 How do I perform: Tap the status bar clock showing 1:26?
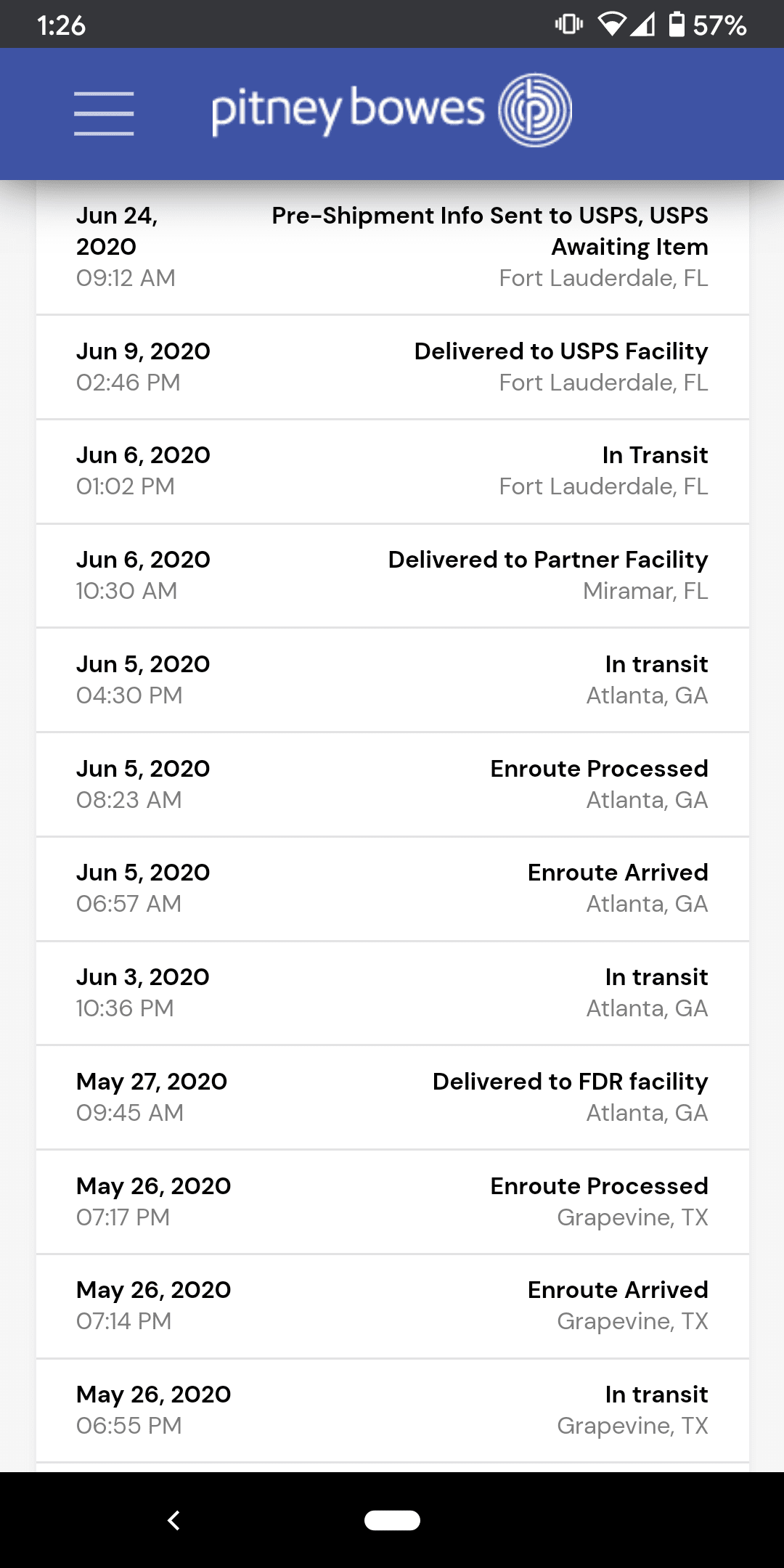[x=61, y=25]
